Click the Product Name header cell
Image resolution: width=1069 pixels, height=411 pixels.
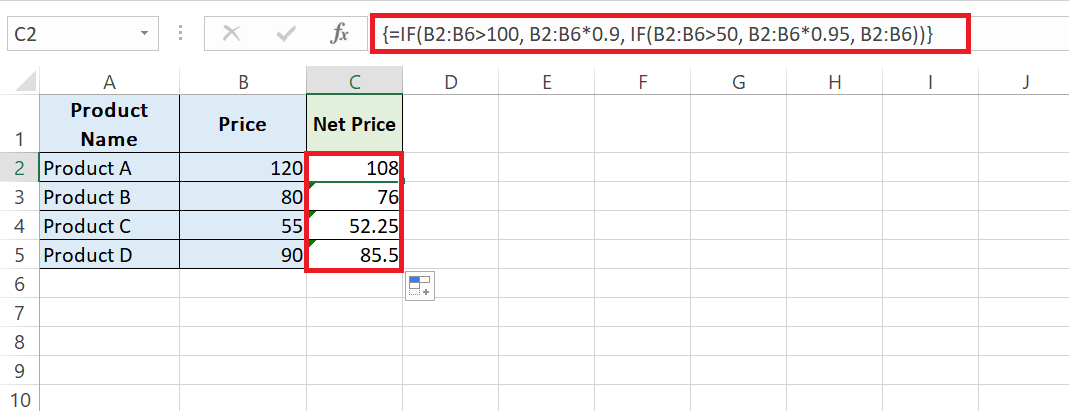[x=109, y=123]
